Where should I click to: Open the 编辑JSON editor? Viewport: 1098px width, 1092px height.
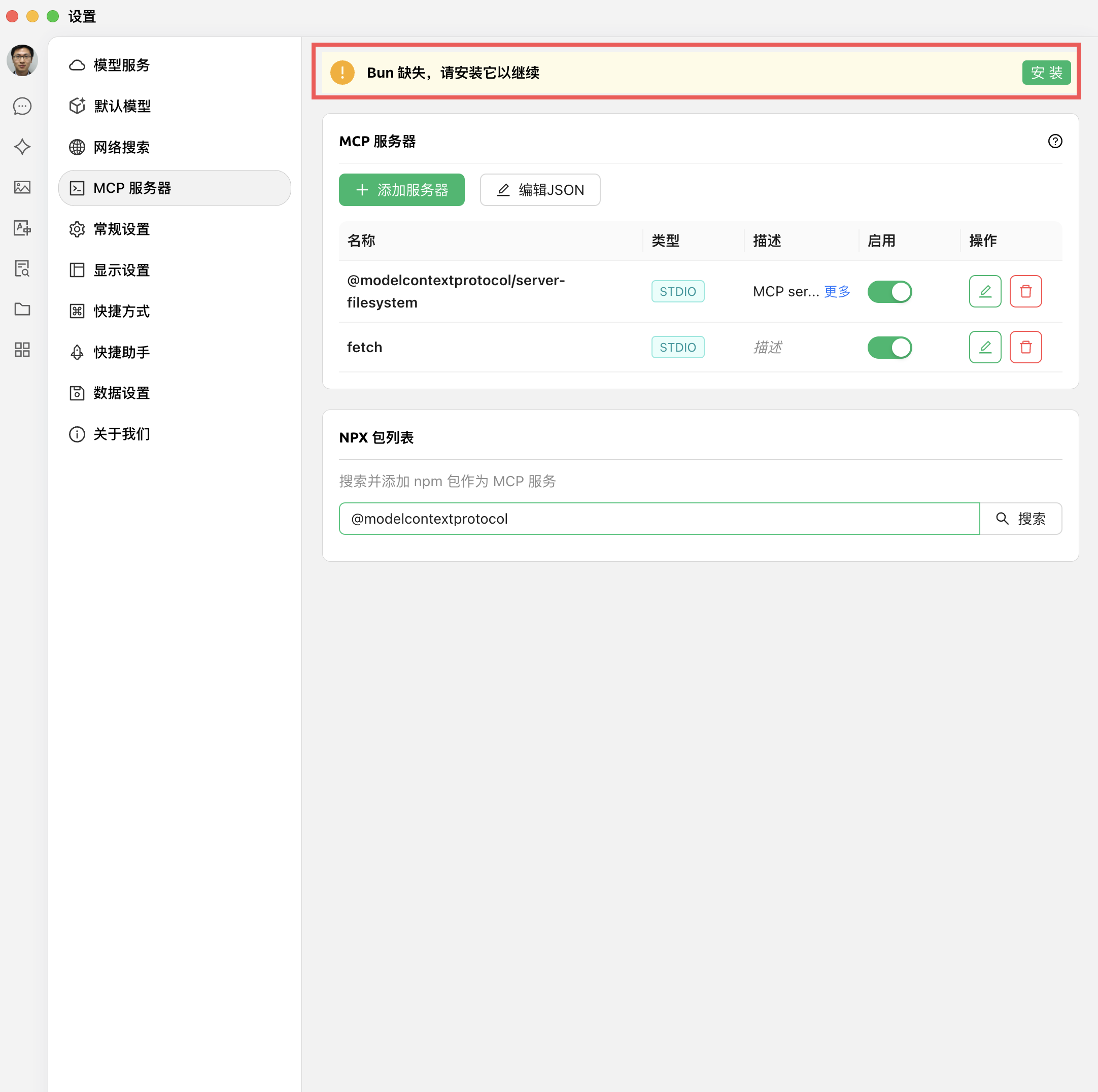coord(539,190)
